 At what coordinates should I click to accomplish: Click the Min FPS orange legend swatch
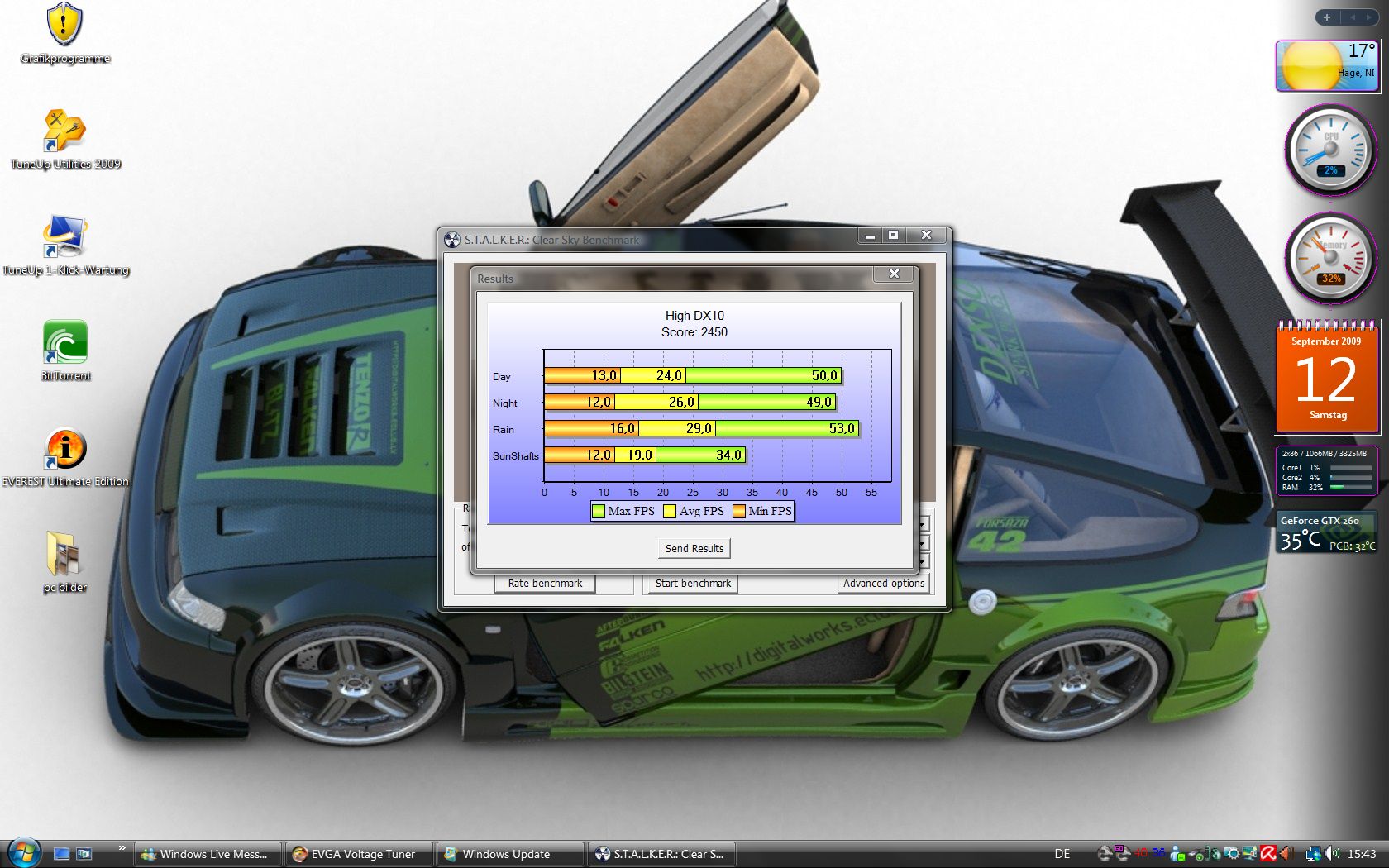(x=739, y=511)
